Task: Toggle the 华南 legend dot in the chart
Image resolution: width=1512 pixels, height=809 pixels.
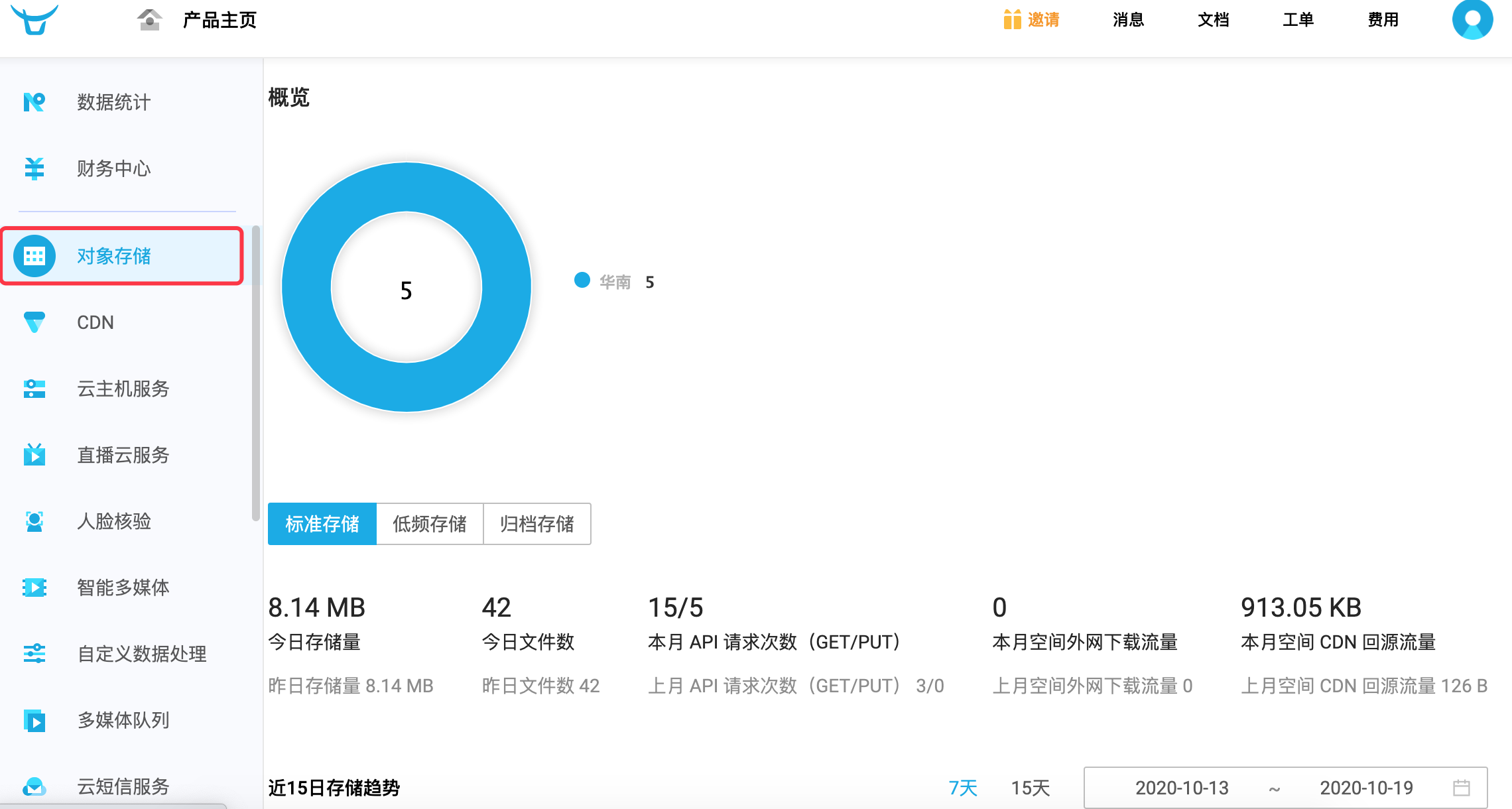Action: (582, 280)
